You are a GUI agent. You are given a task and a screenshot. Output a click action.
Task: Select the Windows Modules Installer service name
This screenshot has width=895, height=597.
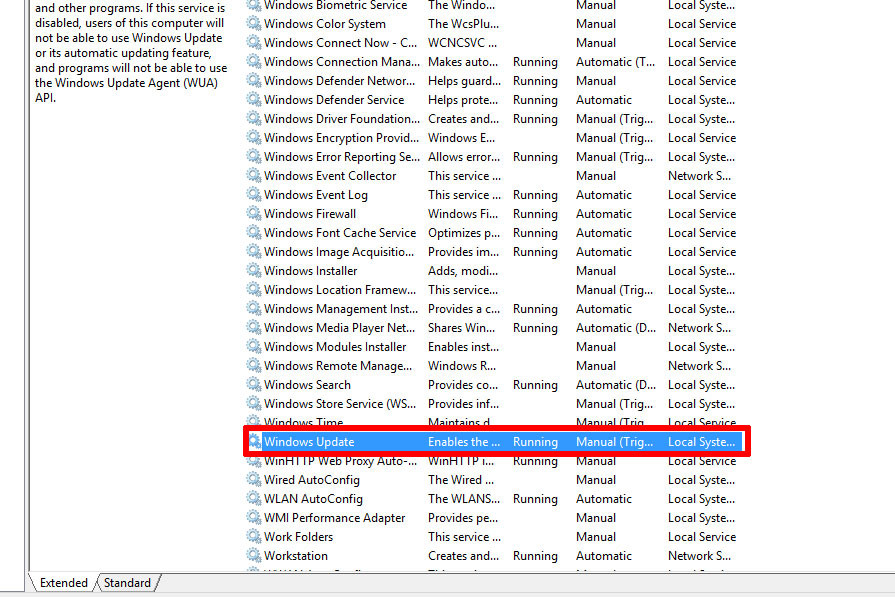pos(335,347)
